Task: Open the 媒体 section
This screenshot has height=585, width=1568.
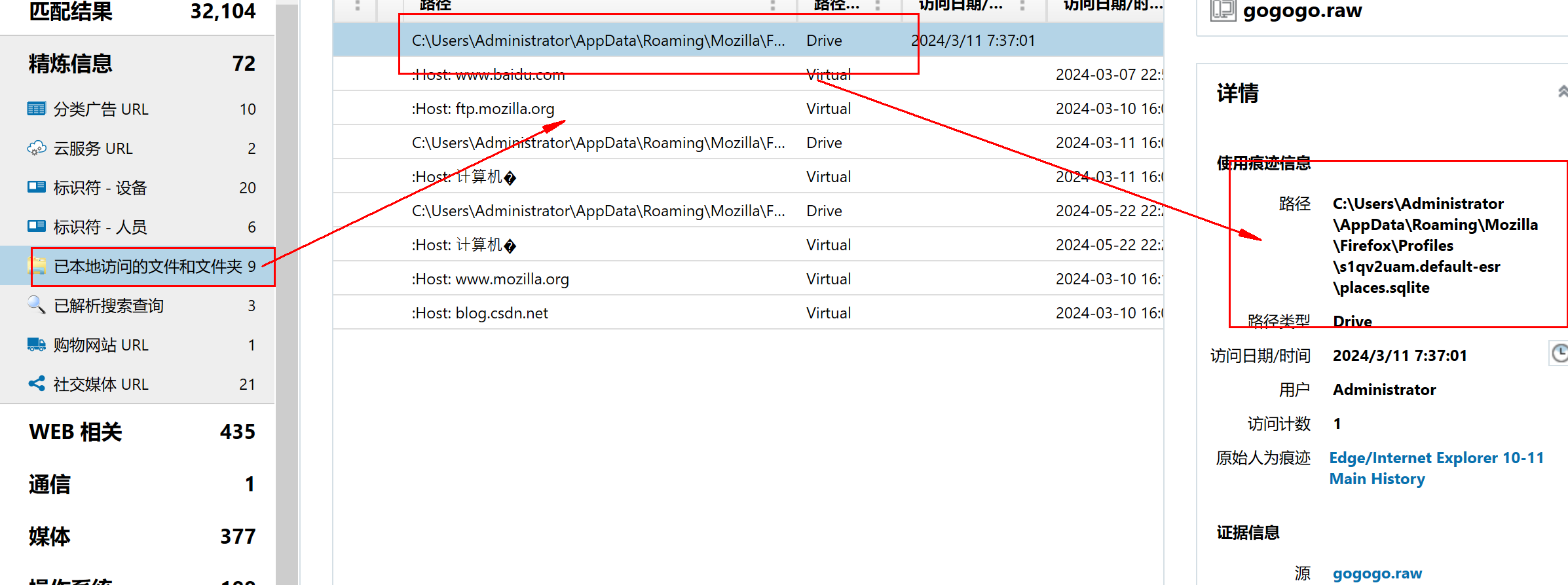Action: [x=138, y=537]
